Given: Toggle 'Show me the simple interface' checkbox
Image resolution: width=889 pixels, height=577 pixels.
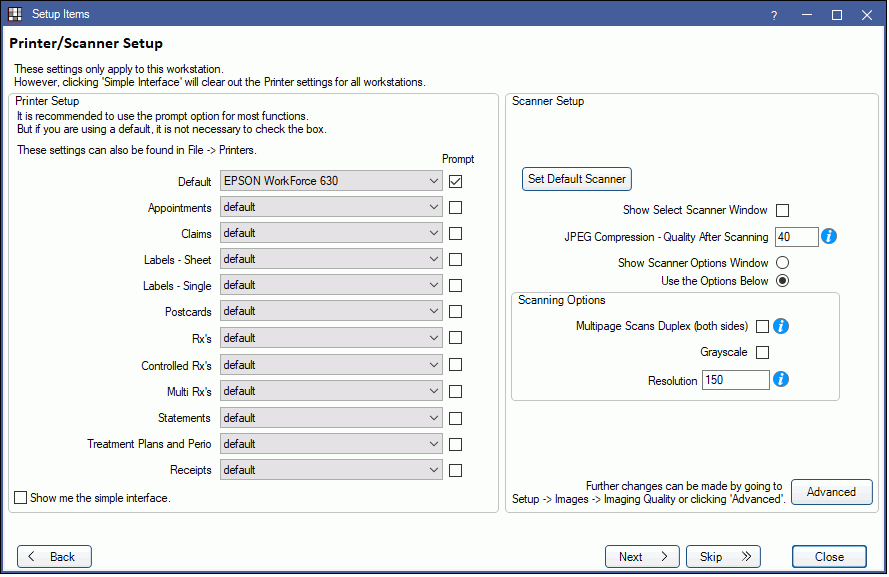Looking at the screenshot, I should (x=21, y=498).
